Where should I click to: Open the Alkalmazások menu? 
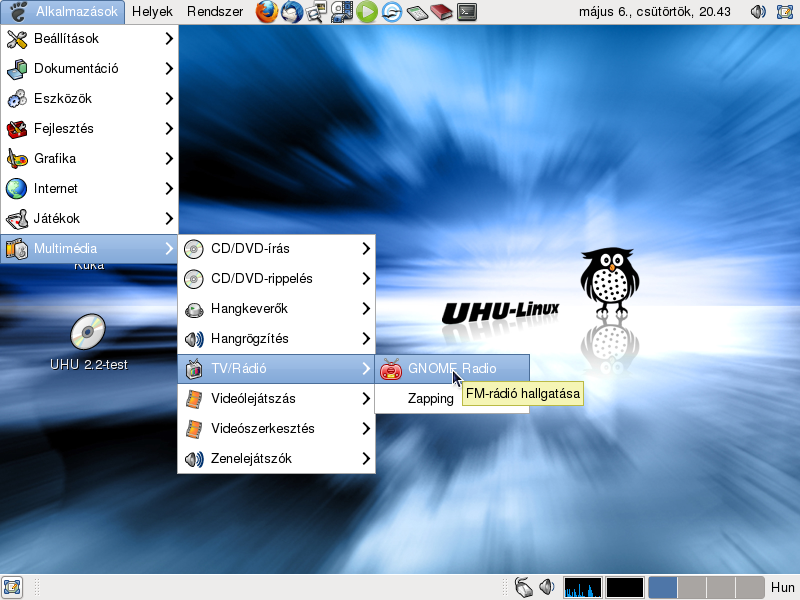(x=63, y=12)
